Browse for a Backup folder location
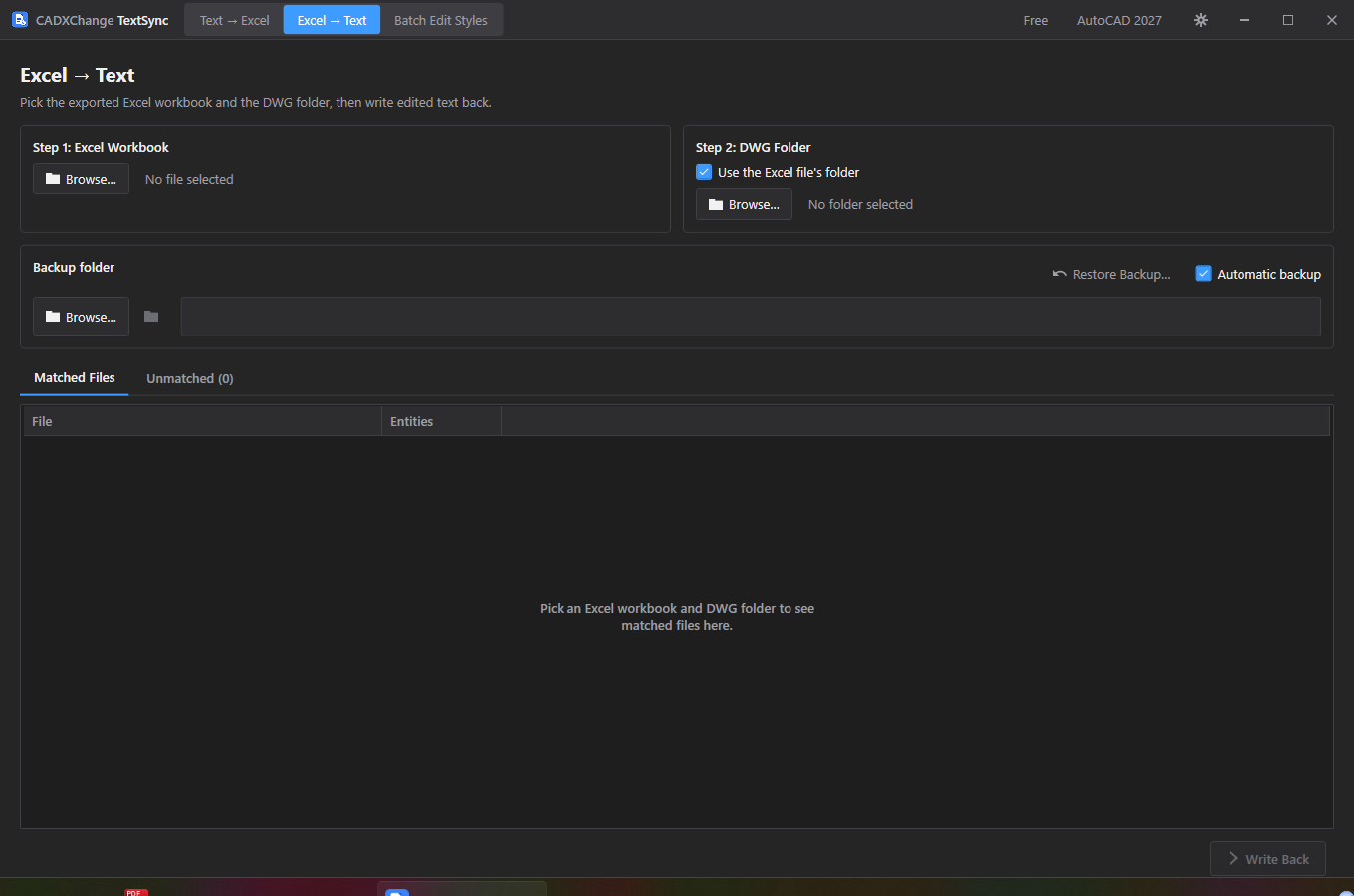The height and width of the screenshot is (896, 1354). click(81, 317)
